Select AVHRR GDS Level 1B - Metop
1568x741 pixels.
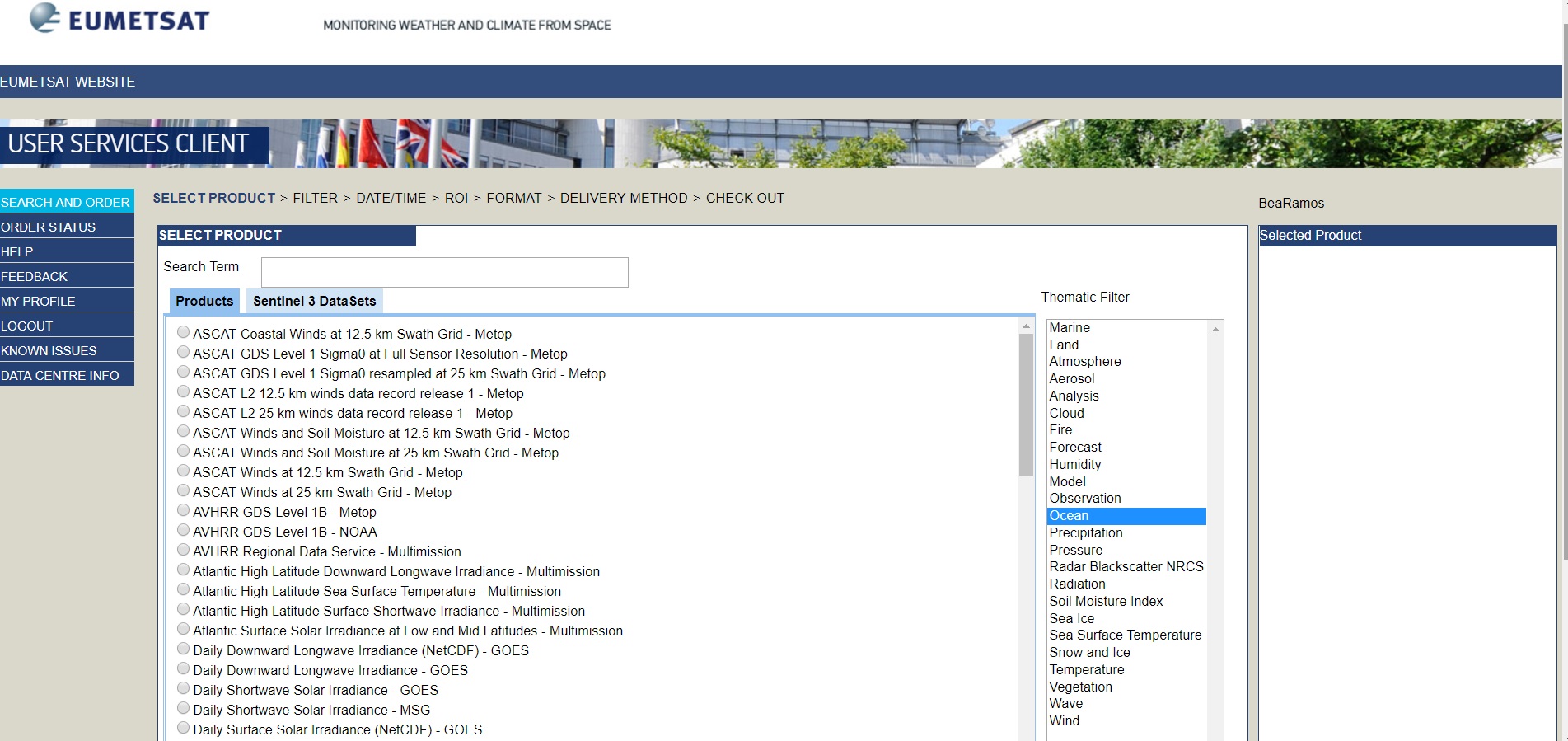tap(183, 511)
